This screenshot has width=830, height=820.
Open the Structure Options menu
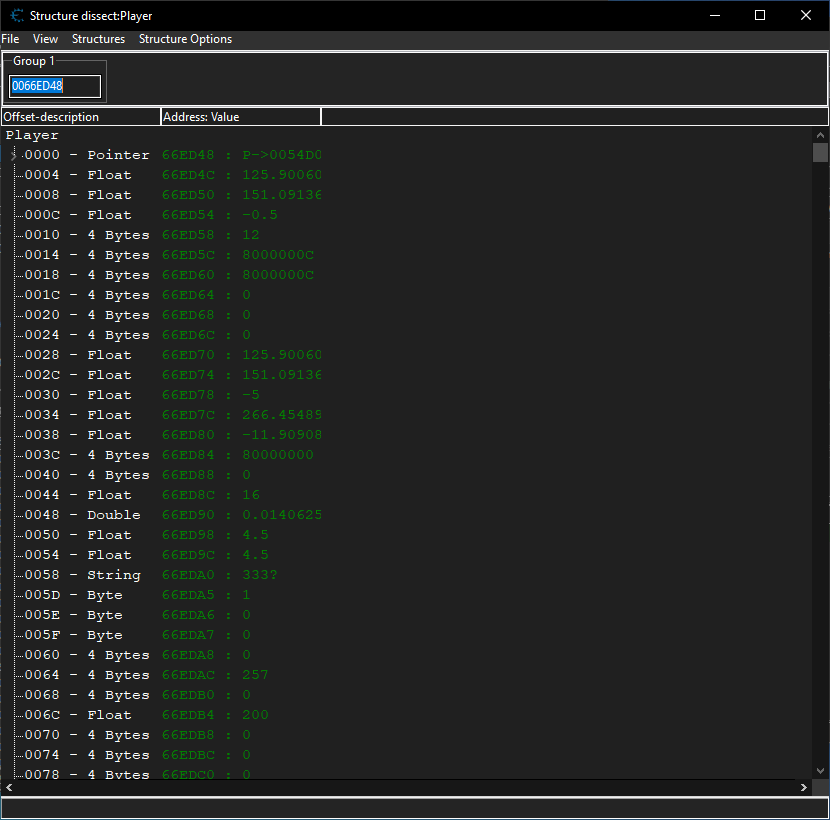coord(185,39)
